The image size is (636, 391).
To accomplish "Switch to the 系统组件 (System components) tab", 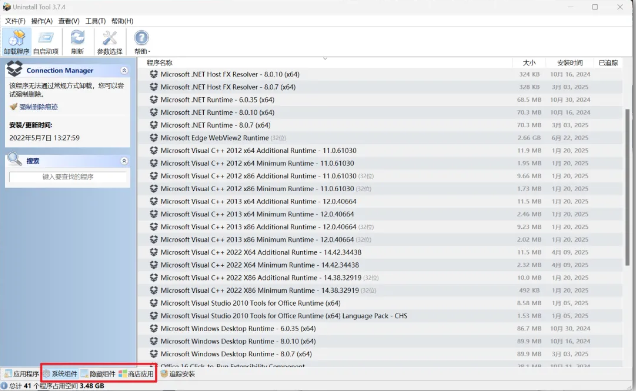I will [x=60, y=374].
